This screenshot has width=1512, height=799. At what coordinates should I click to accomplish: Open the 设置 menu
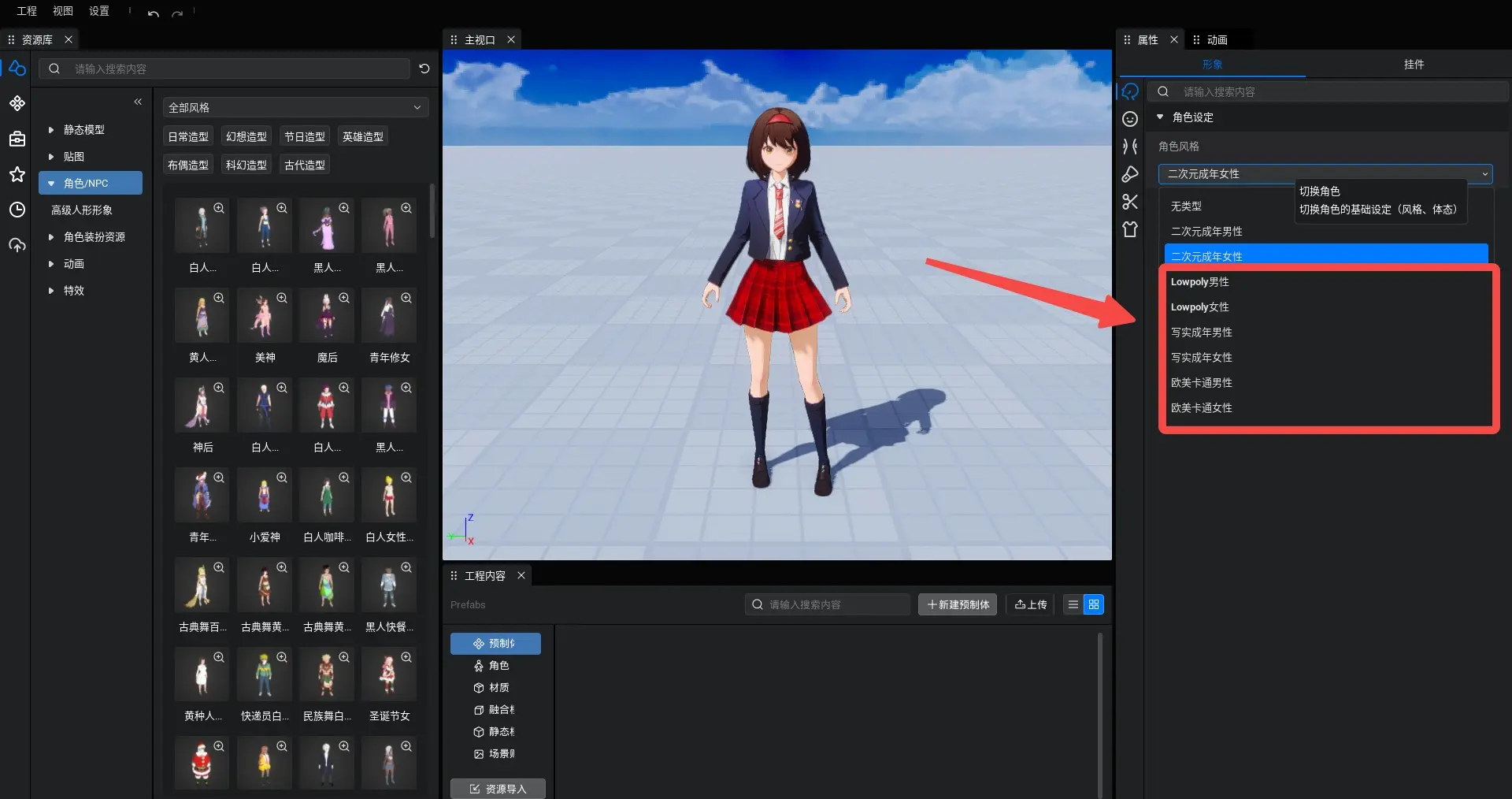coord(99,11)
